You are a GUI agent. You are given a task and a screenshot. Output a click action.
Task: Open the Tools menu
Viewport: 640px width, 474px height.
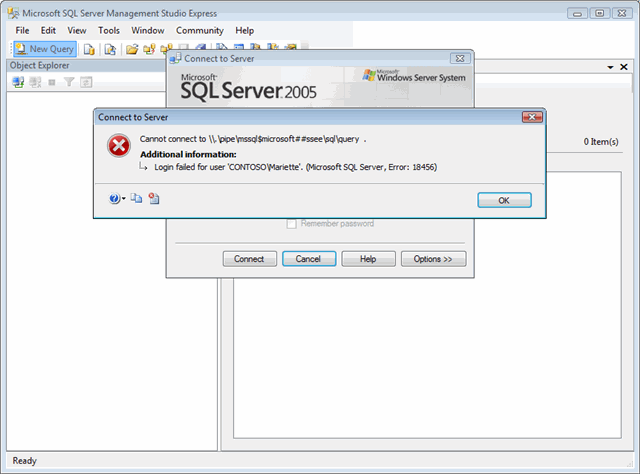tap(109, 31)
